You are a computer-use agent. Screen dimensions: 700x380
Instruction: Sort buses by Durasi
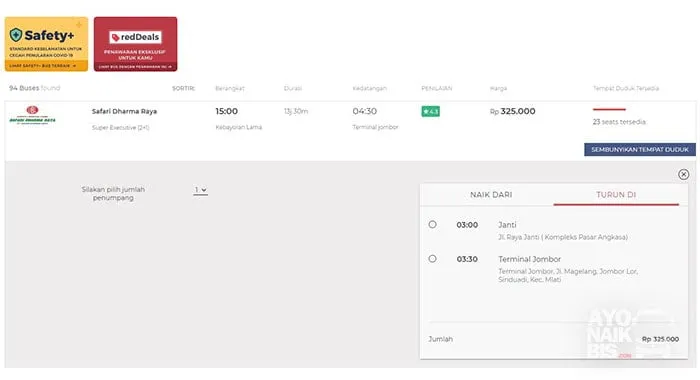pos(293,88)
